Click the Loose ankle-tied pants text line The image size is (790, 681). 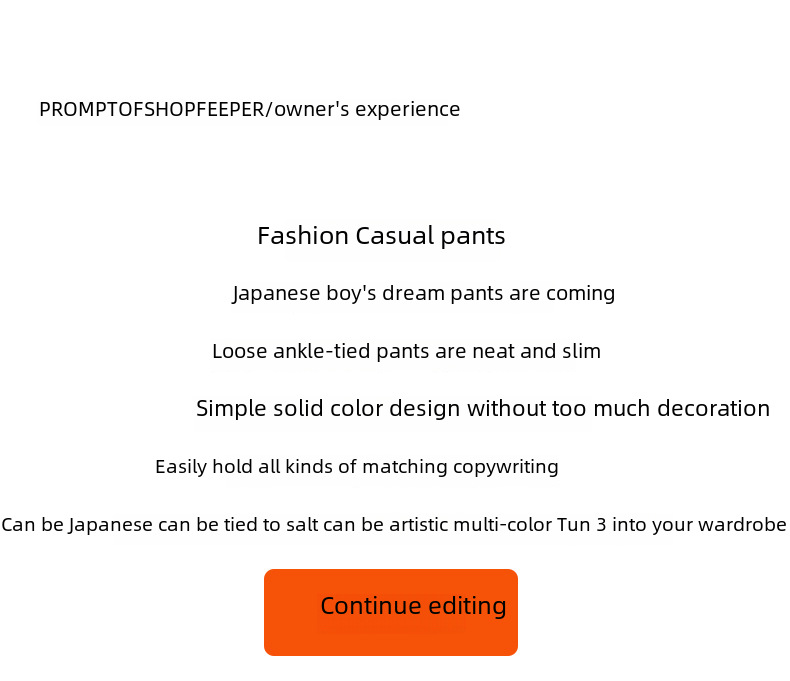tap(406, 351)
